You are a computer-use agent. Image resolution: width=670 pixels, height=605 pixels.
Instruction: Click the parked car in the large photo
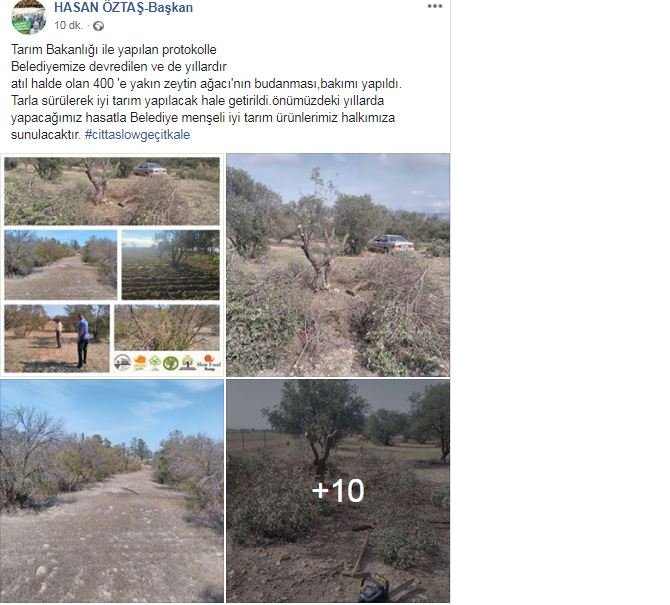click(x=392, y=244)
